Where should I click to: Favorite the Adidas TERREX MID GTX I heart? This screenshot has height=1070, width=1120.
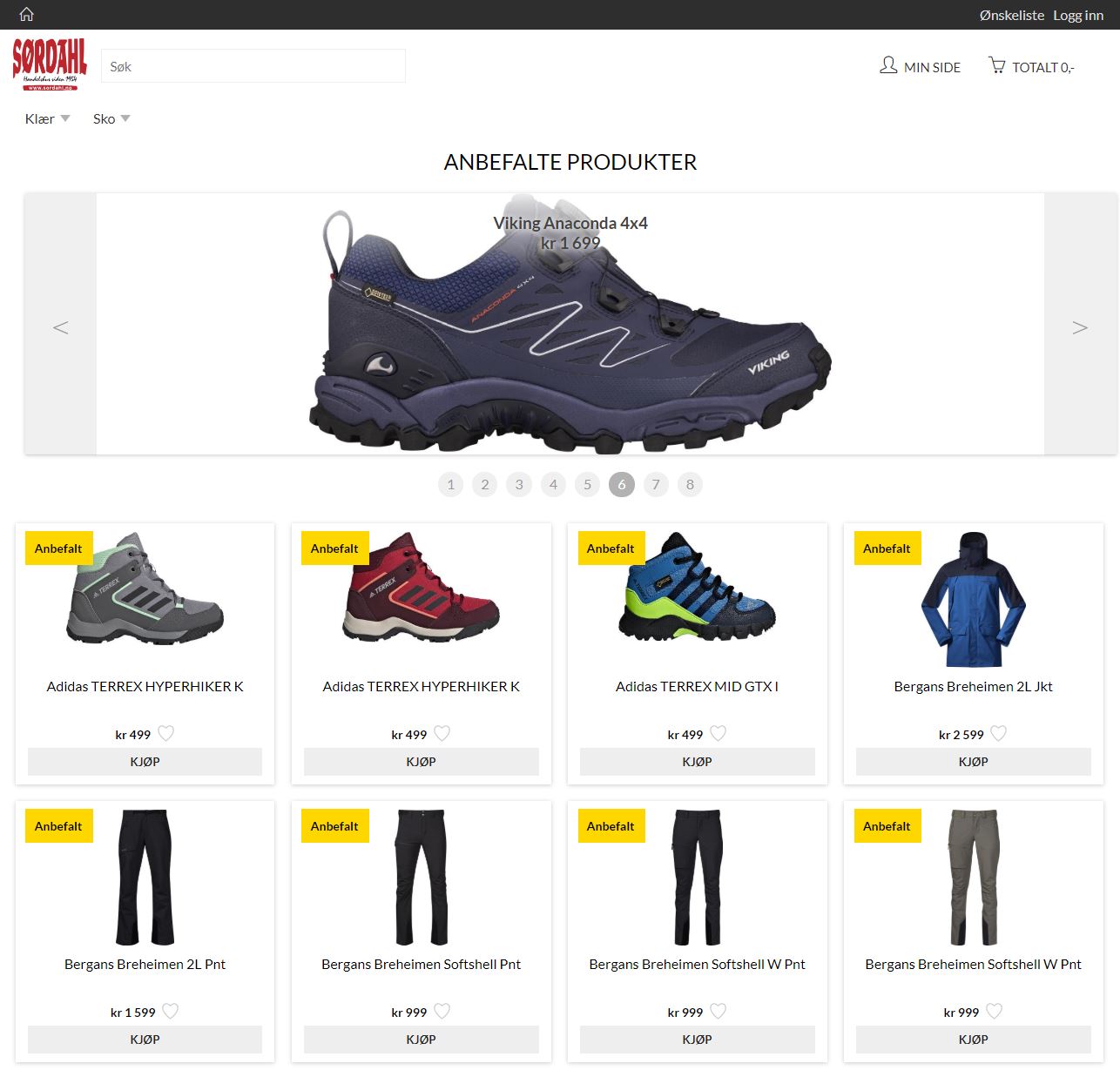(x=719, y=734)
